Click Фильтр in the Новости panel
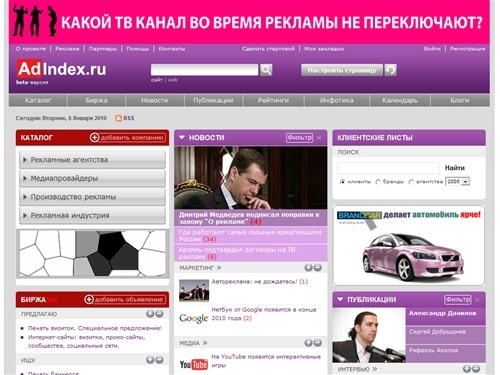The height and width of the screenshot is (375, 500). tap(299, 138)
